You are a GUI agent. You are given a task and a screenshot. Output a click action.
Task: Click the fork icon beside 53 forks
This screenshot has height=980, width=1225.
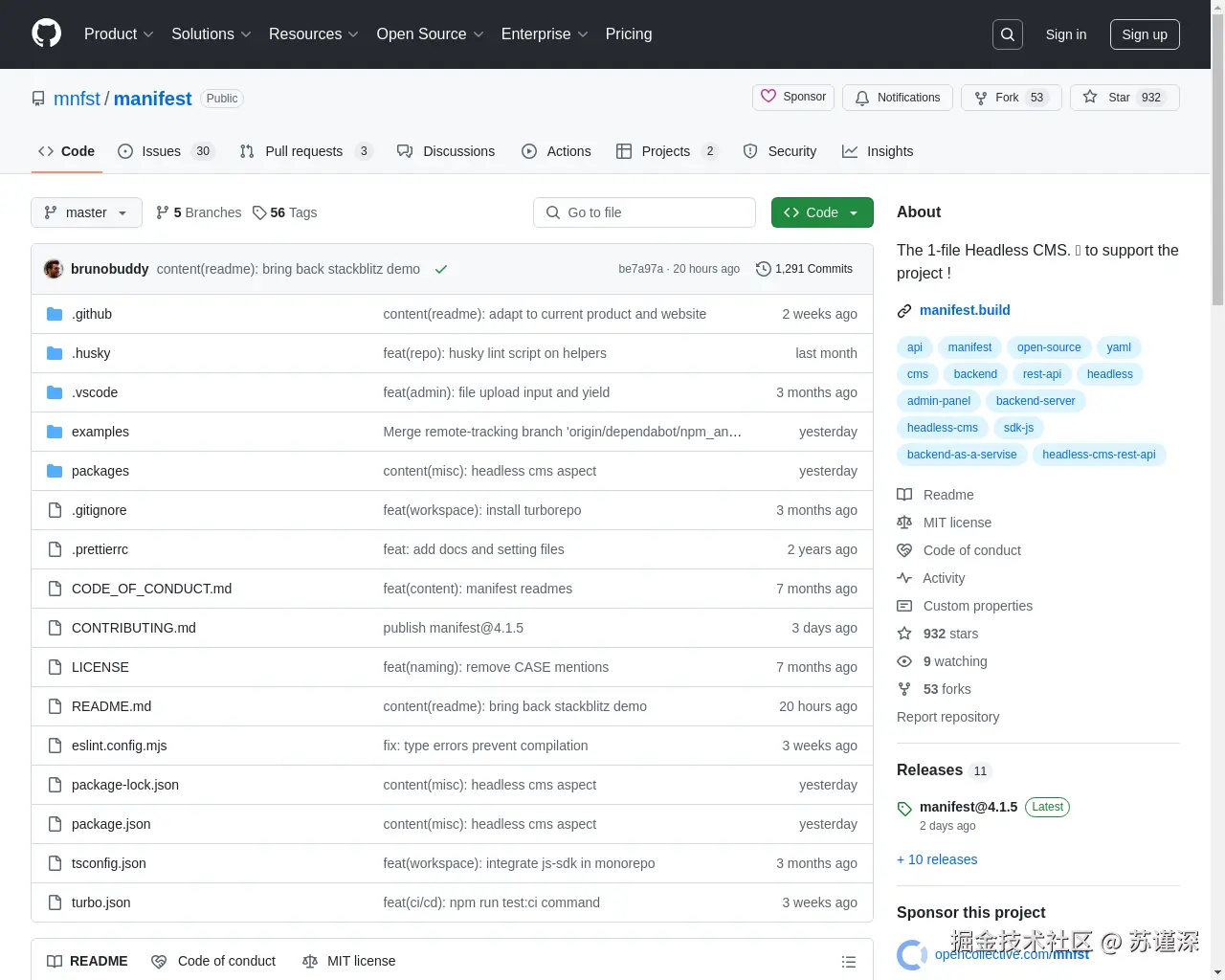pyautogui.click(x=904, y=689)
